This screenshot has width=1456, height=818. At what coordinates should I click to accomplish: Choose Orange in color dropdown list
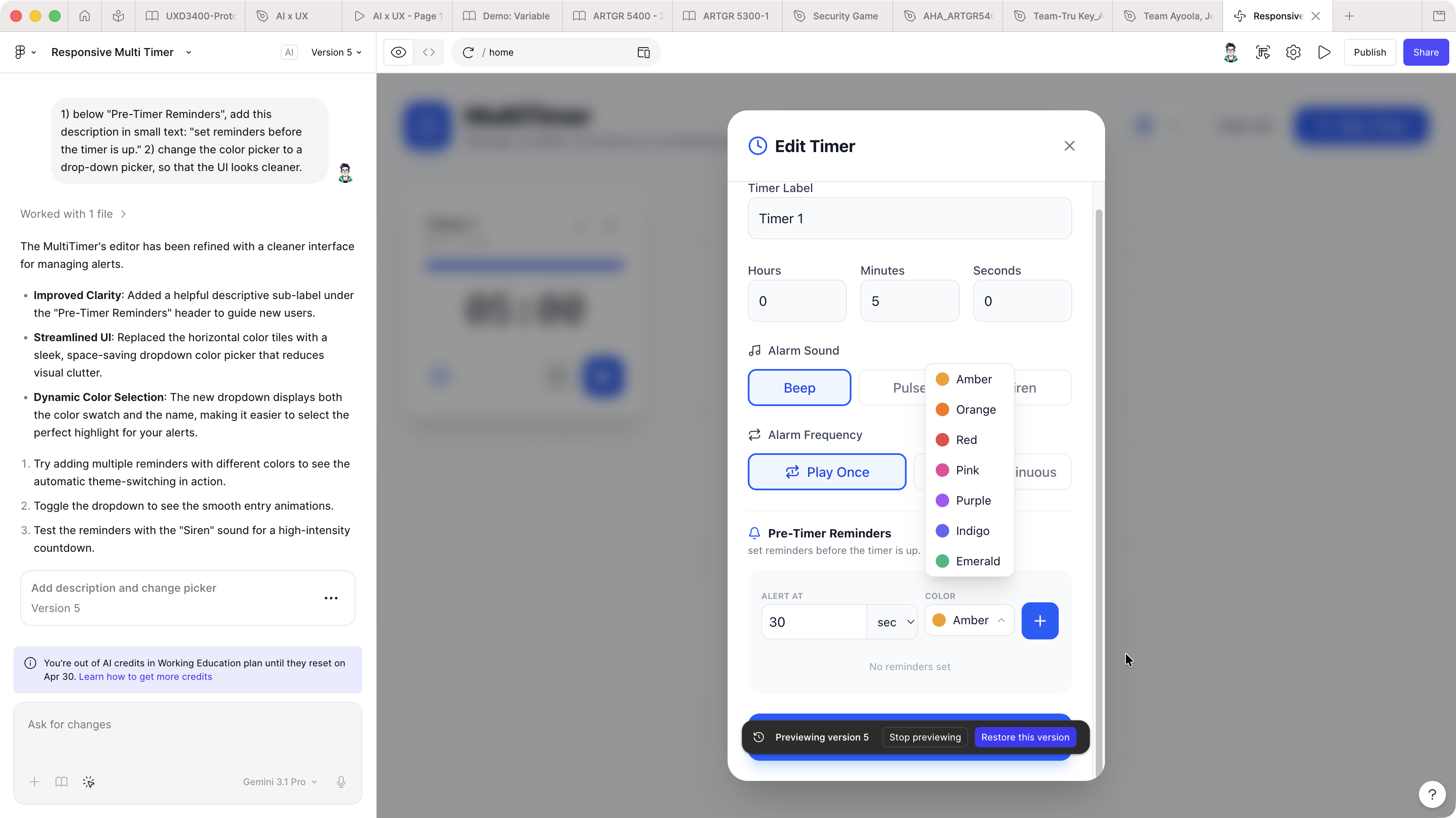pos(969,409)
